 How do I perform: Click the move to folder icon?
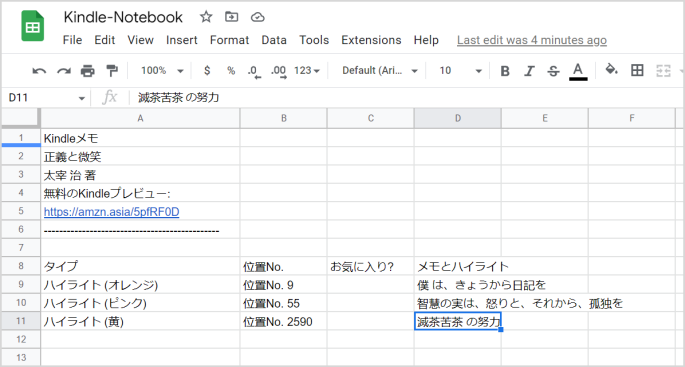[232, 17]
